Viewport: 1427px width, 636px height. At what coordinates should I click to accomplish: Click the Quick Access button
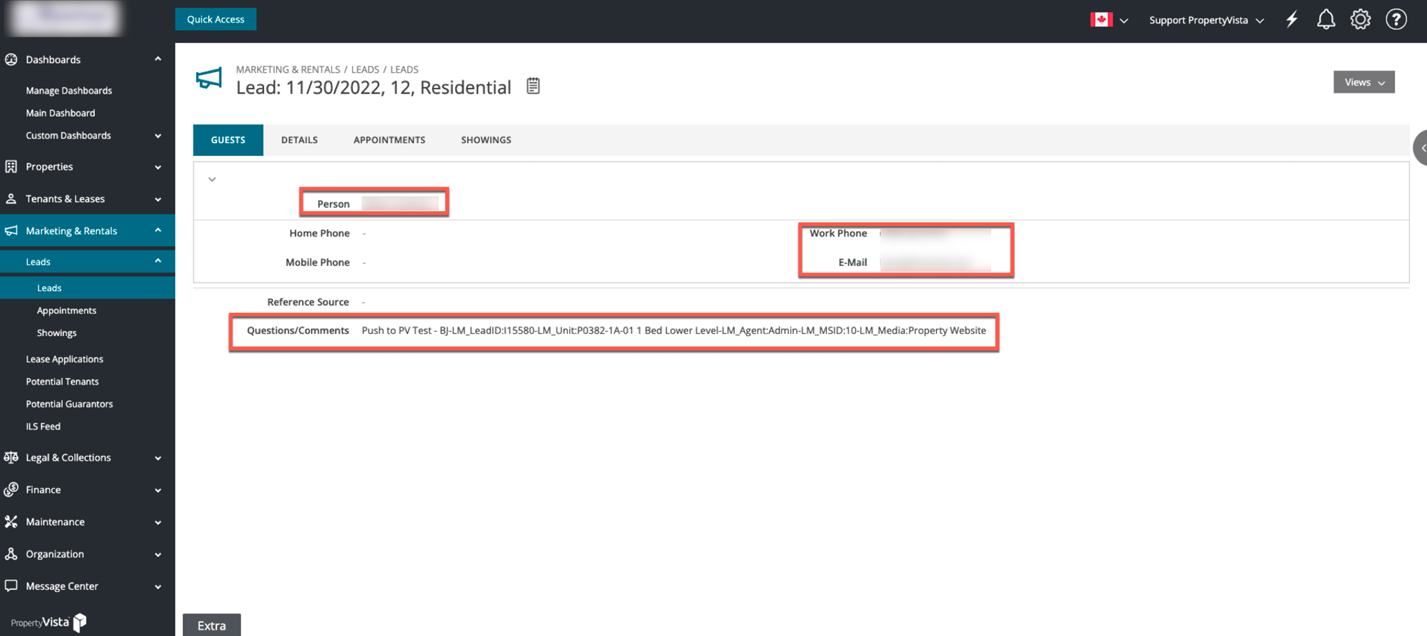click(x=215, y=18)
